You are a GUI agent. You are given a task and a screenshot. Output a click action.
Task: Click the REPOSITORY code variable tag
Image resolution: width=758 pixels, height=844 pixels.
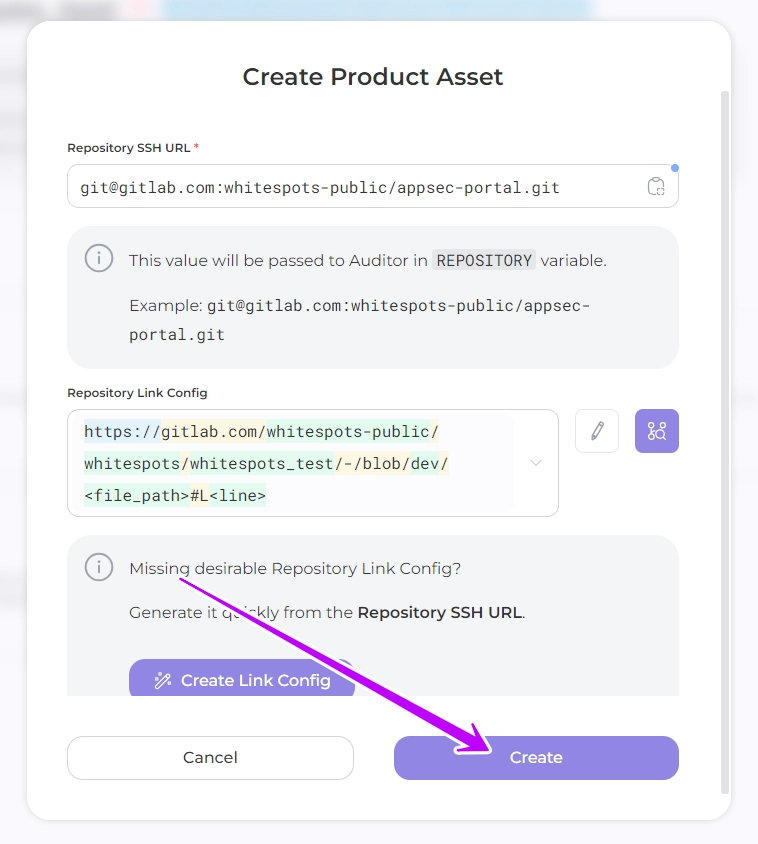(x=484, y=260)
